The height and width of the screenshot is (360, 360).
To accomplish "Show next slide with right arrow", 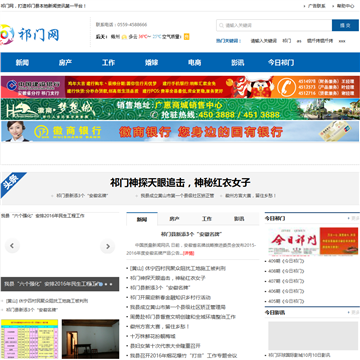I will tap(108, 246).
